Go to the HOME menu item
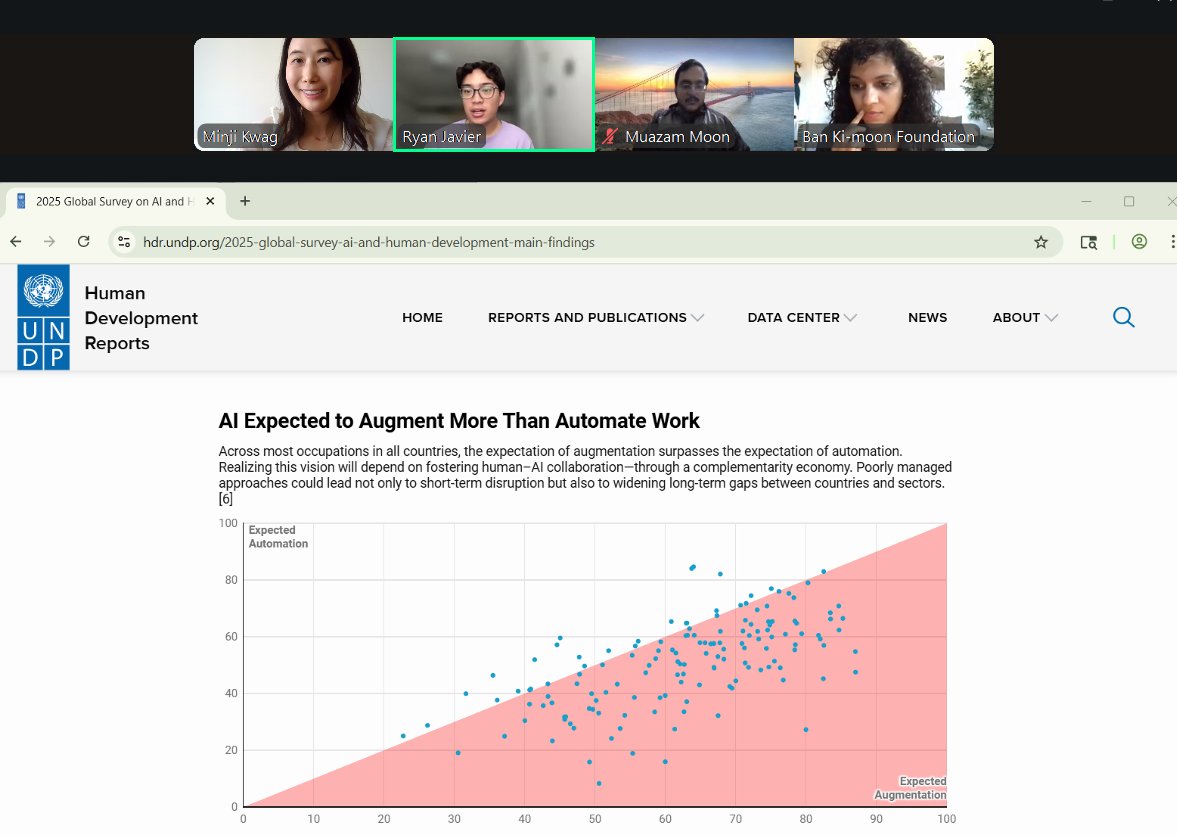This screenshot has width=1177, height=835. click(x=422, y=318)
